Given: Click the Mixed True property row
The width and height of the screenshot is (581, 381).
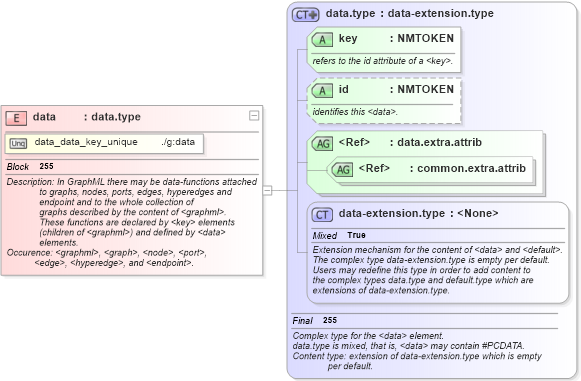Looking at the screenshot, I should 438,235.
